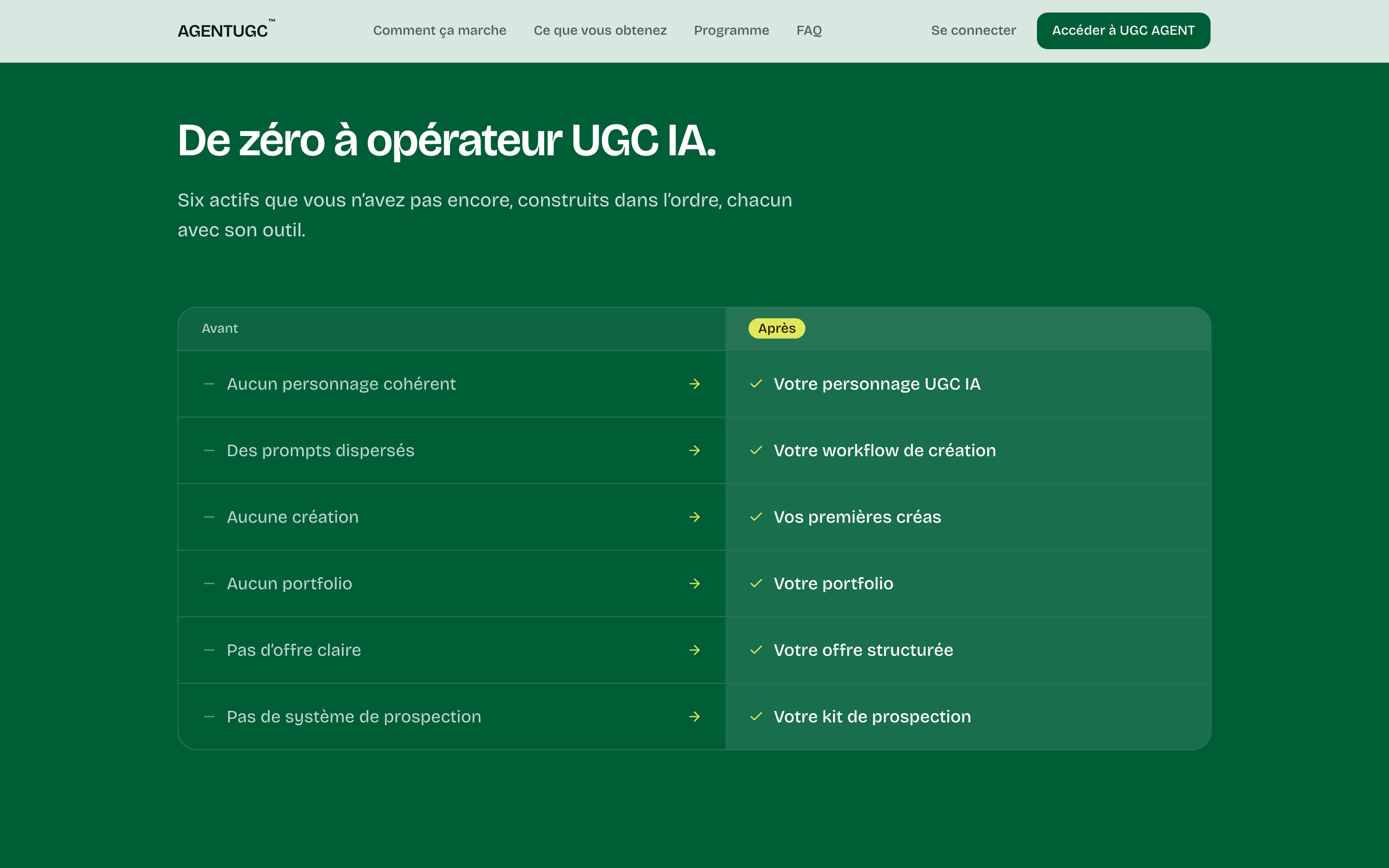Click the text Votre personnage UGC IA
1389x868 pixels.
877,383
